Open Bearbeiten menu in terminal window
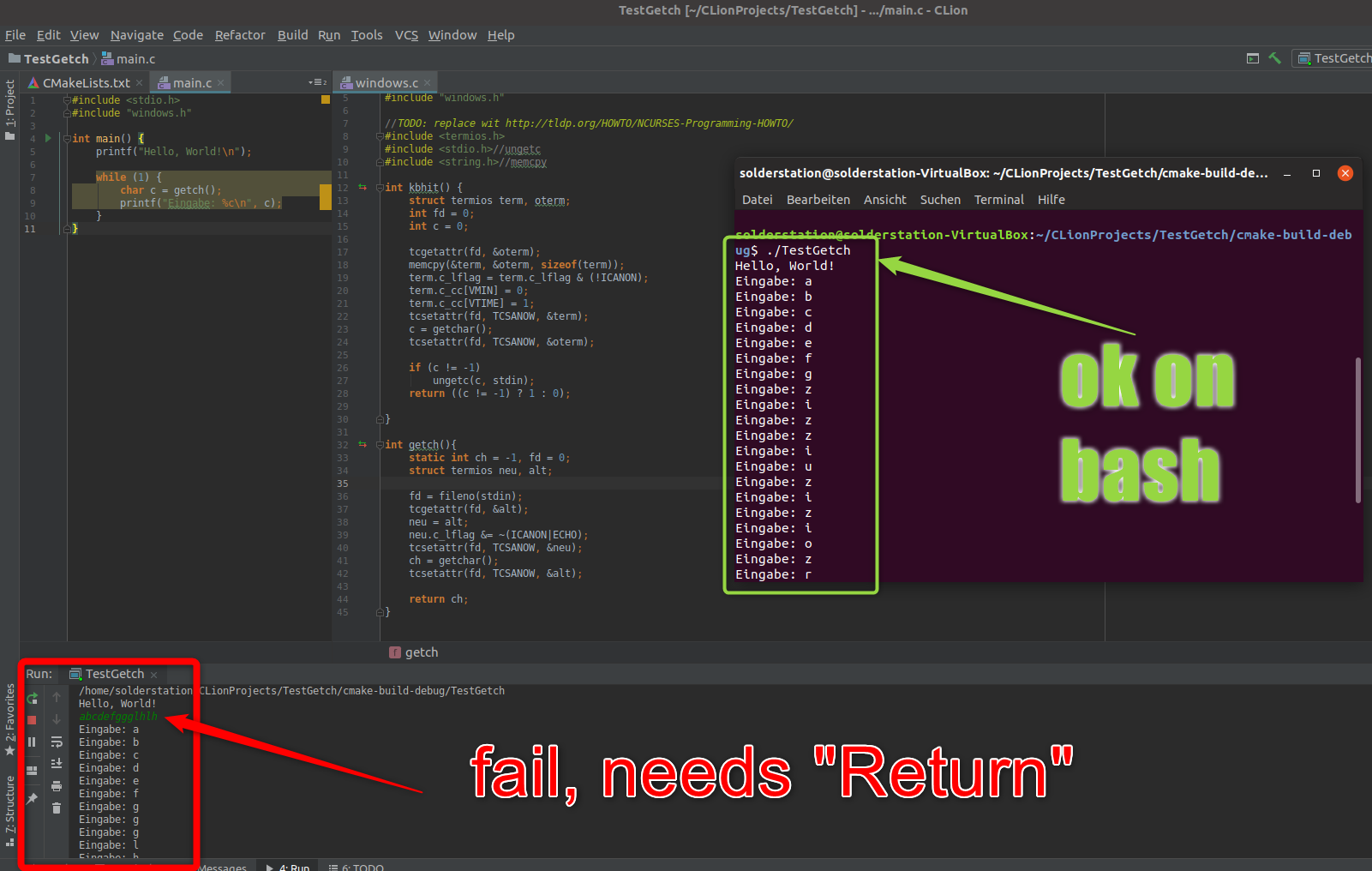The image size is (1372, 871). 818,200
